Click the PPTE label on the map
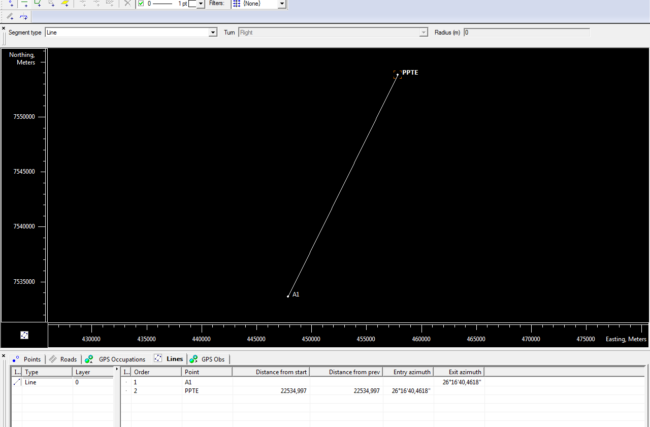The width and height of the screenshot is (650, 427). 410,73
